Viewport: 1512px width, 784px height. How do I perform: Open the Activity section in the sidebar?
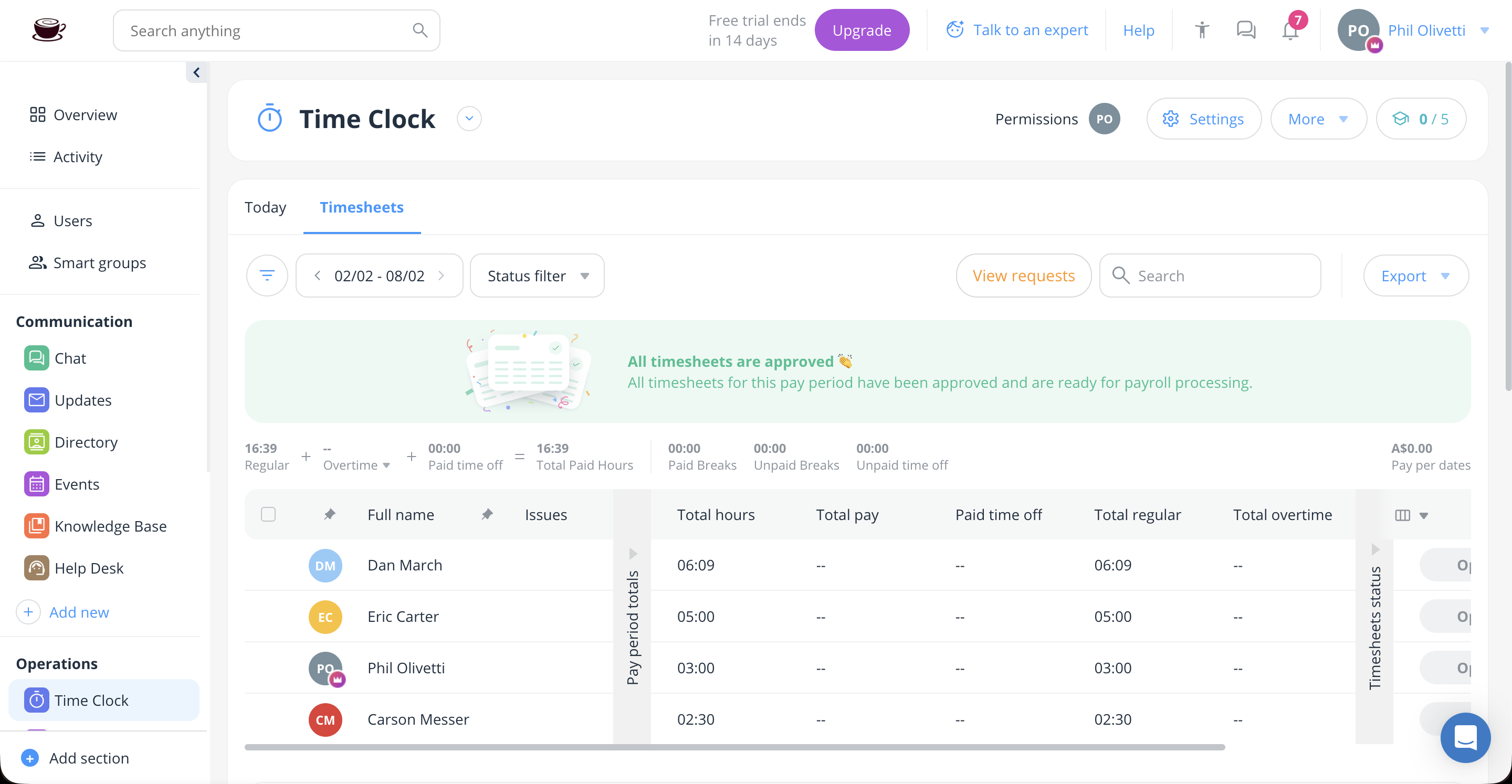[x=78, y=157]
